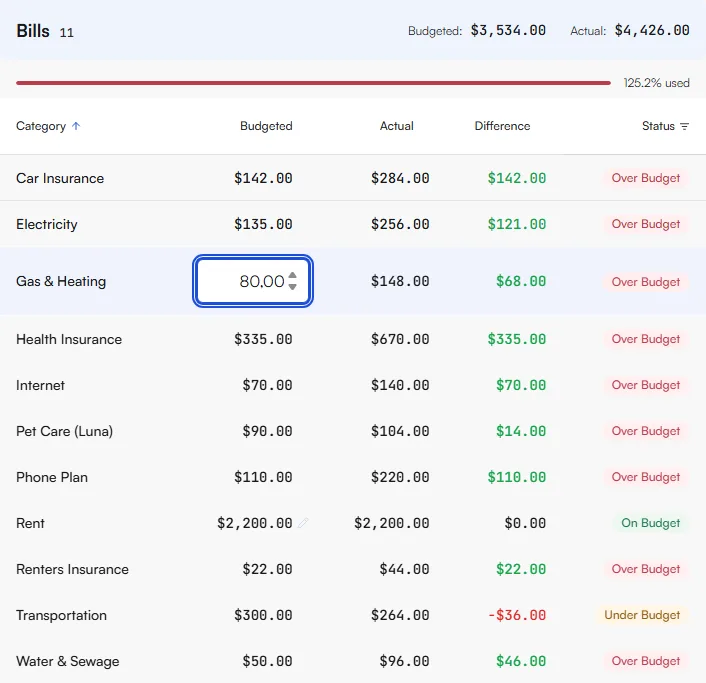706x683 pixels.
Task: Select the Renters Insurance category
Action: click(72, 569)
